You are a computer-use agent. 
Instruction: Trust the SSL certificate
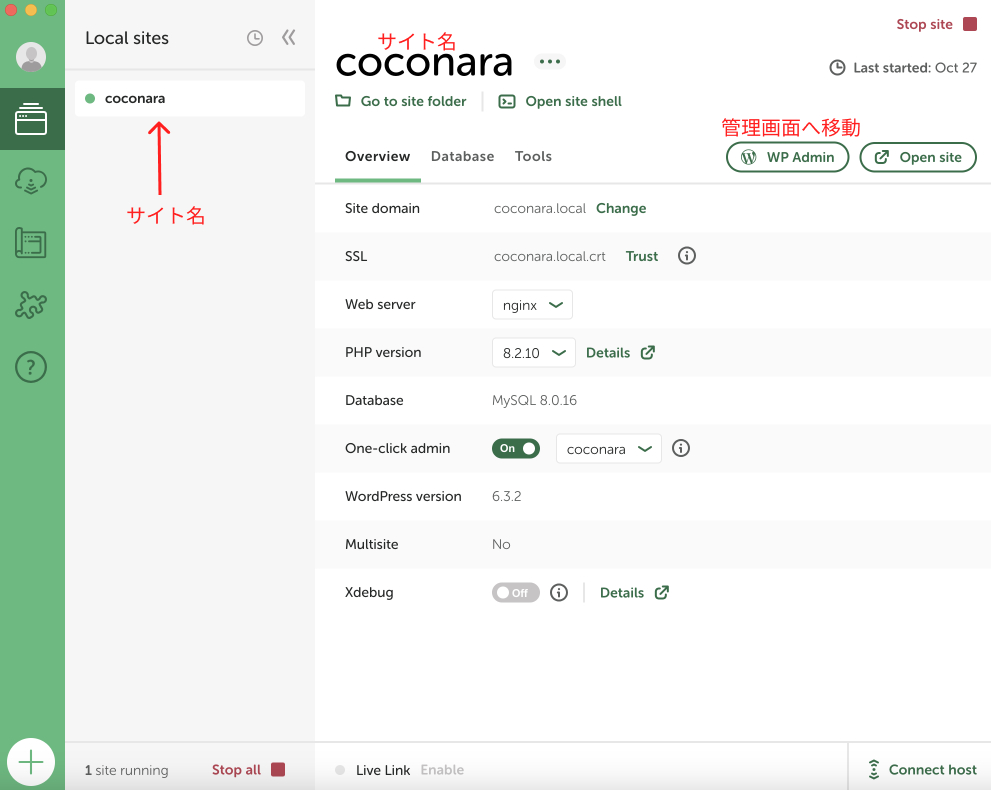coord(641,256)
